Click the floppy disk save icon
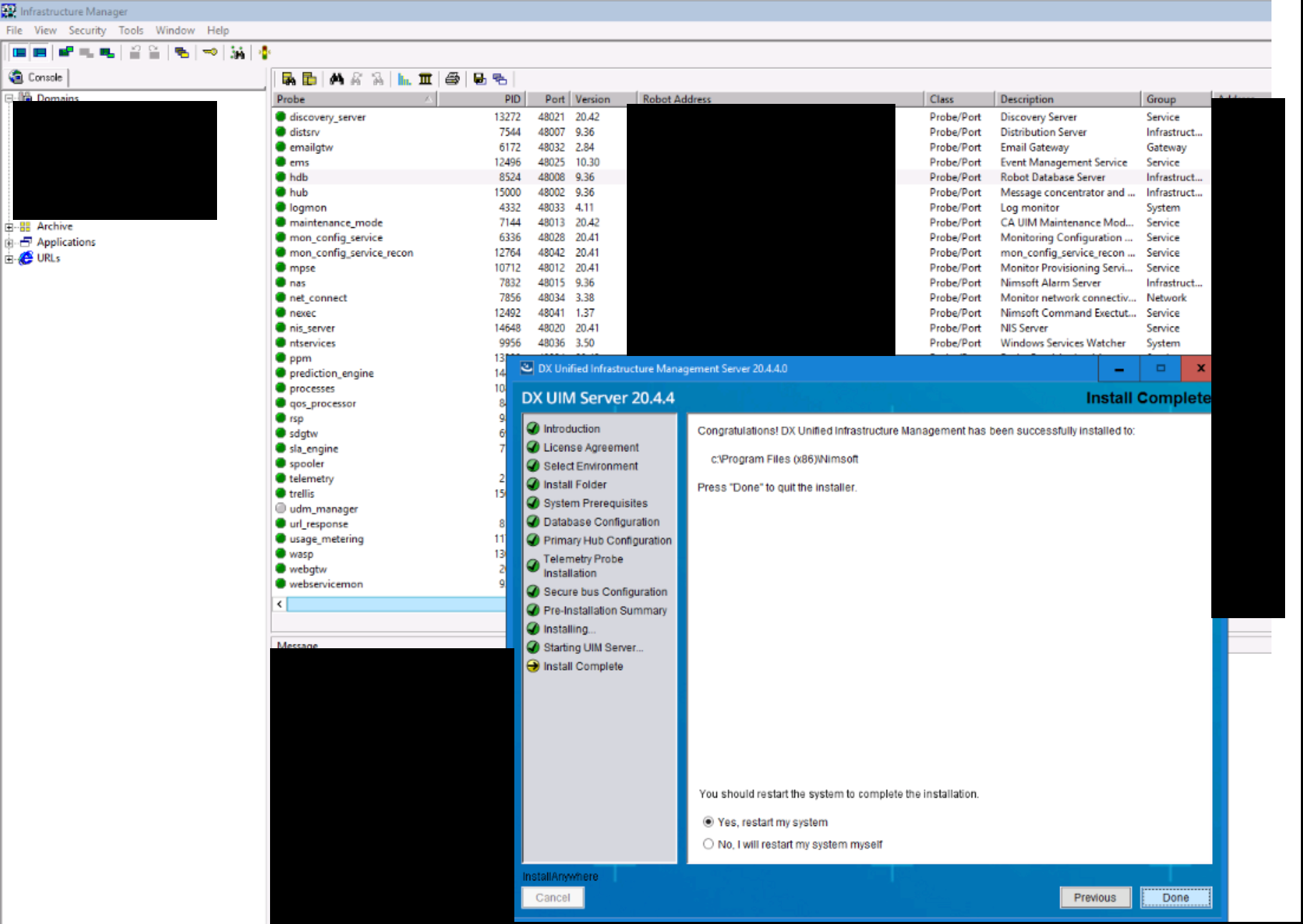The height and width of the screenshot is (924, 1303). 479,79
